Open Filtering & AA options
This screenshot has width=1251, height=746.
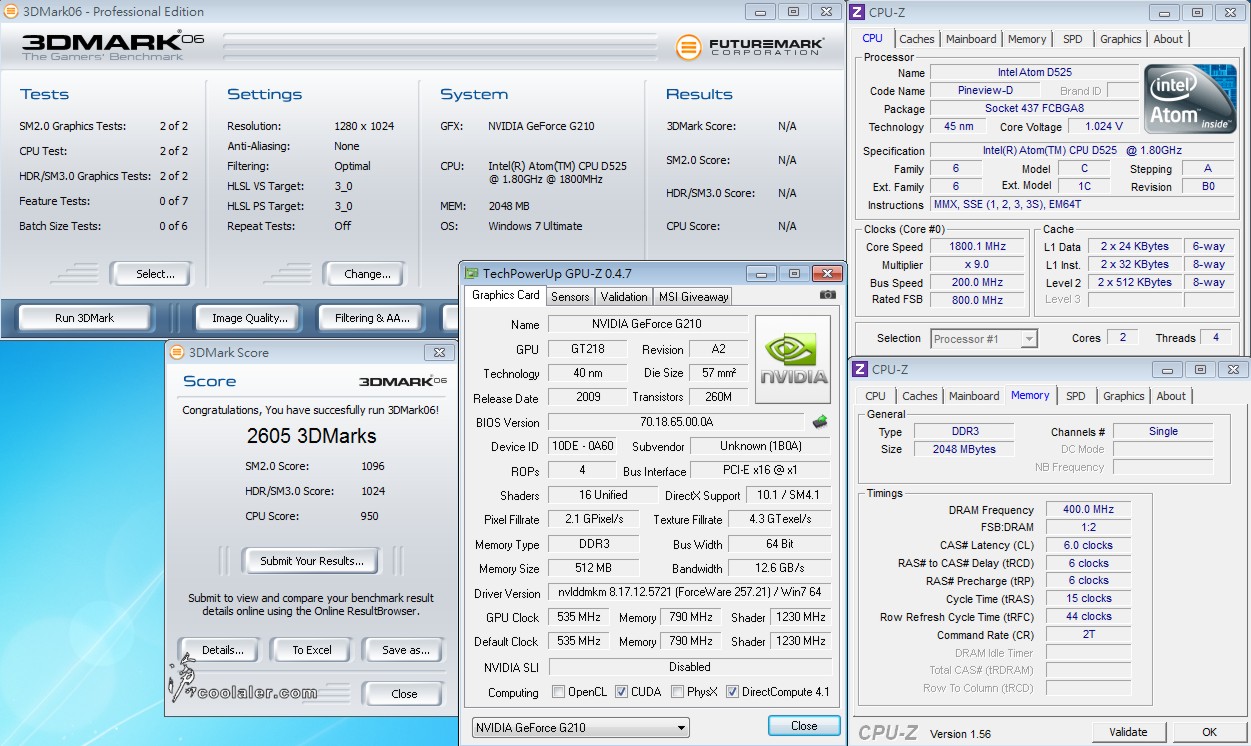373,318
